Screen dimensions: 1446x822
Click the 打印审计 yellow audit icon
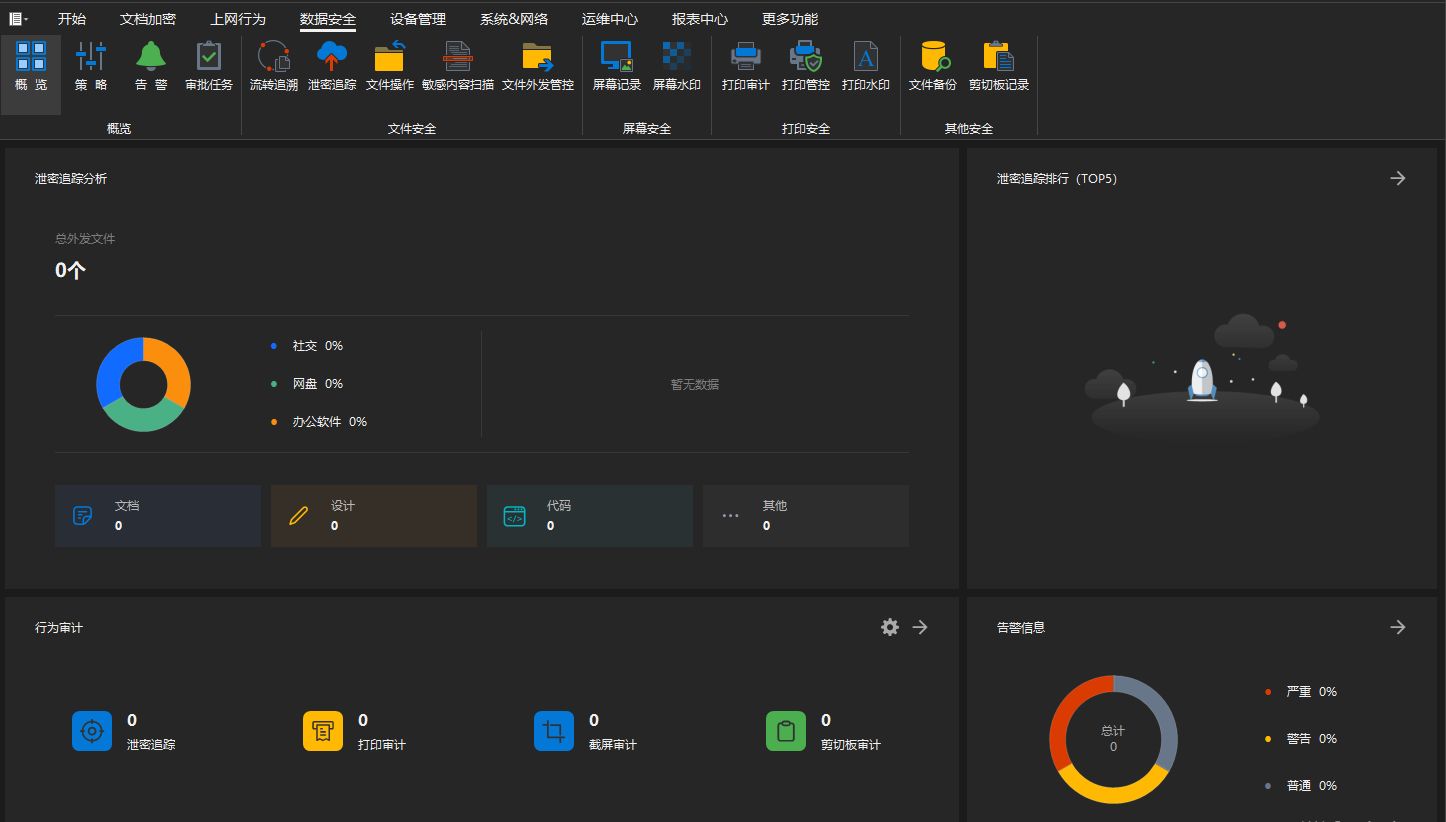click(323, 731)
